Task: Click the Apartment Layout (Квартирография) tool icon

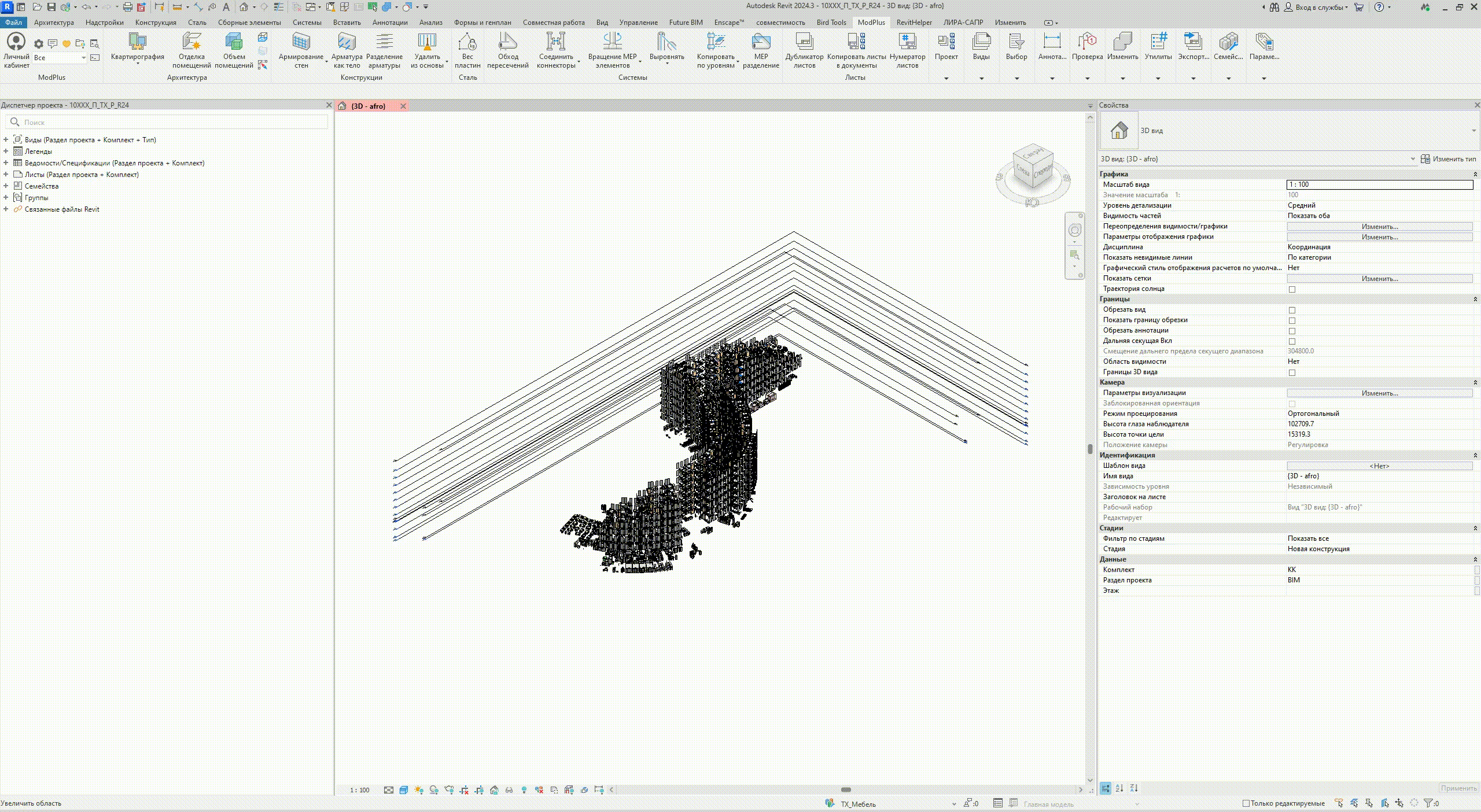Action: click(137, 42)
